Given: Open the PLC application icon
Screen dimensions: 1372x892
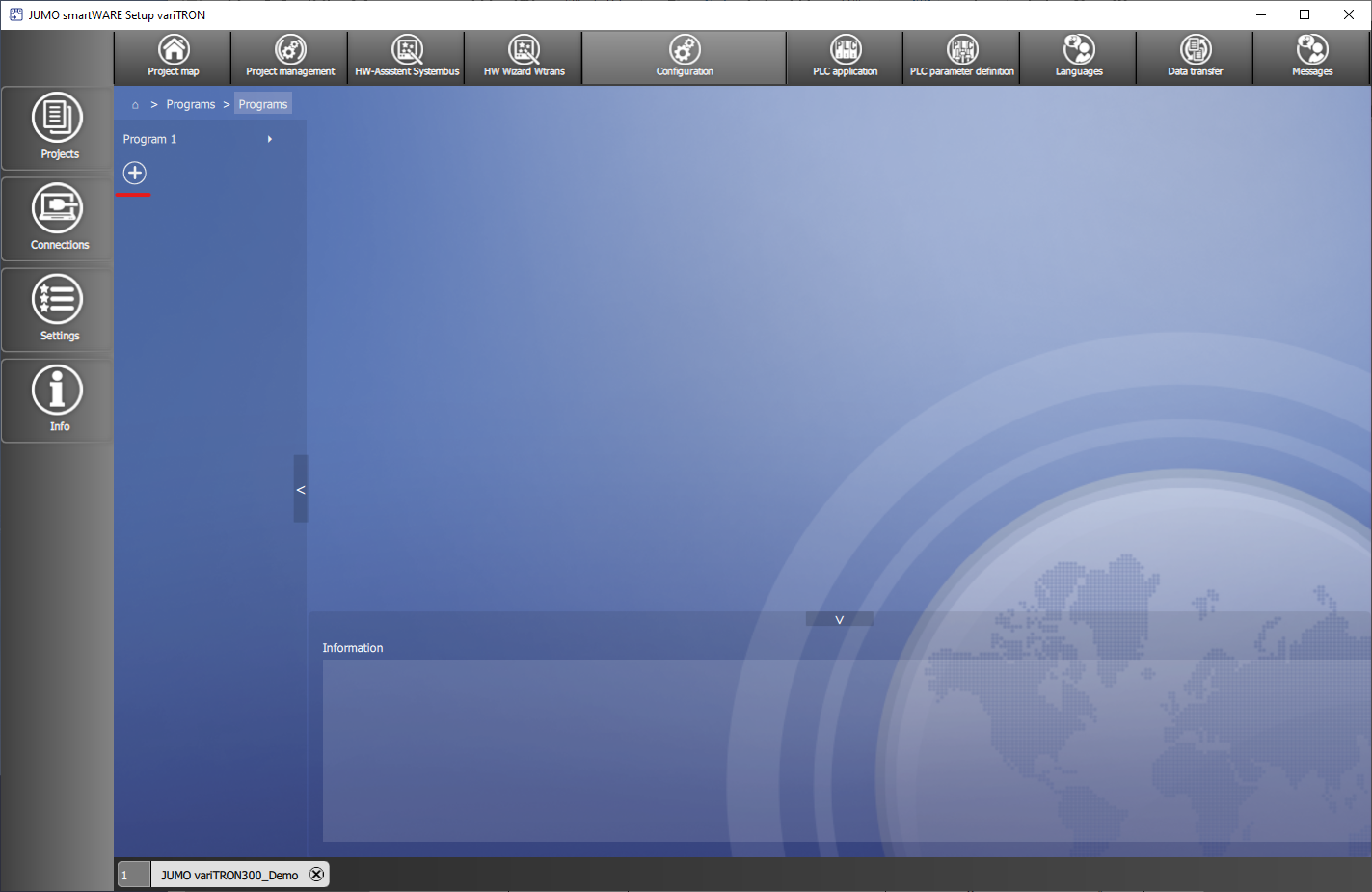Looking at the screenshot, I should point(846,57).
